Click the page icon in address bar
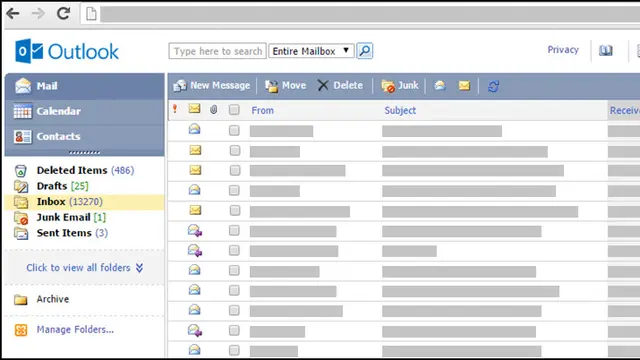 [91, 14]
